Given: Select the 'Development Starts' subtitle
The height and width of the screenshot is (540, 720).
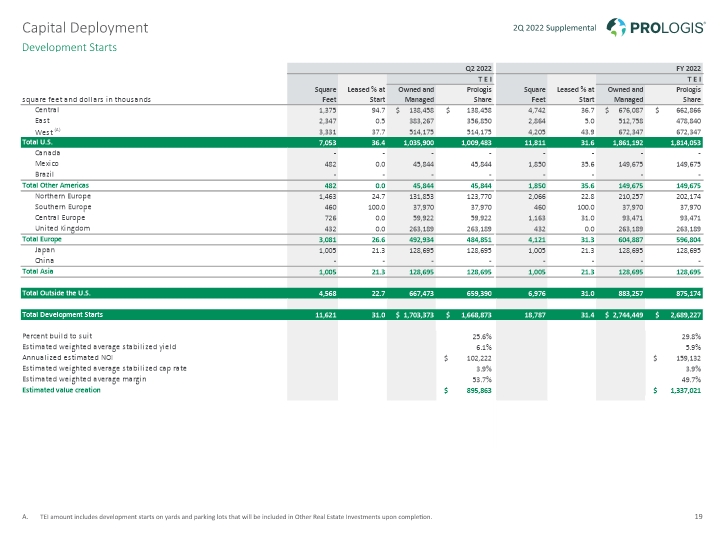Looking at the screenshot, I should pyautogui.click(x=69, y=47).
